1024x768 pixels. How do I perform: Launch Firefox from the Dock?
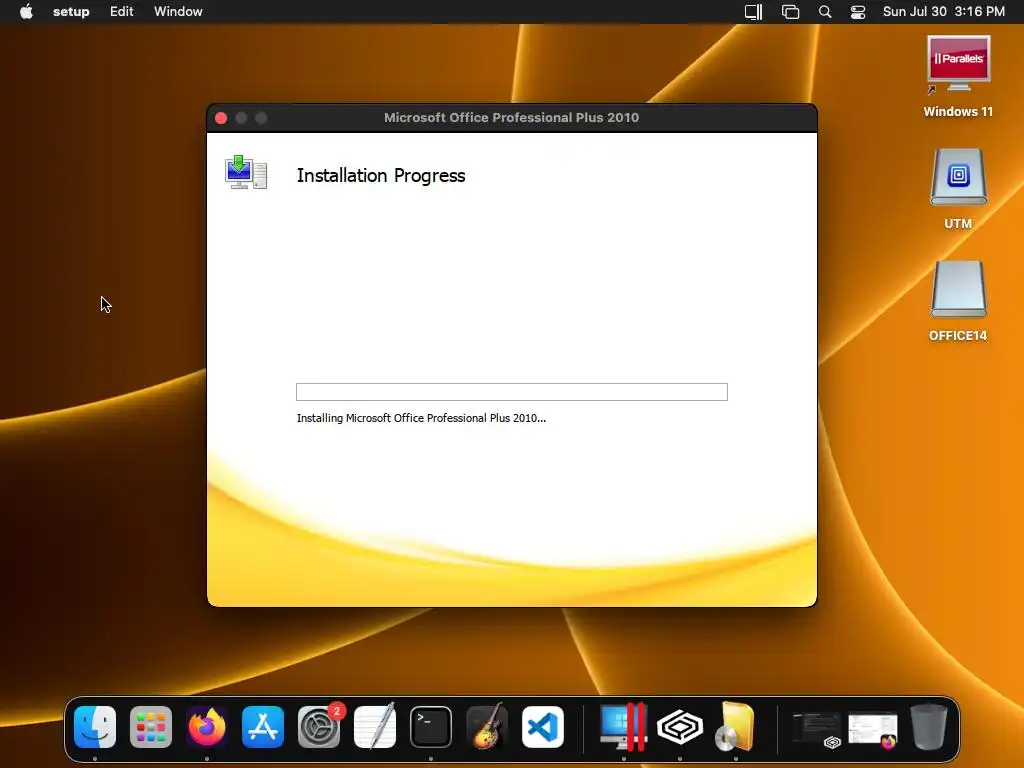(207, 727)
